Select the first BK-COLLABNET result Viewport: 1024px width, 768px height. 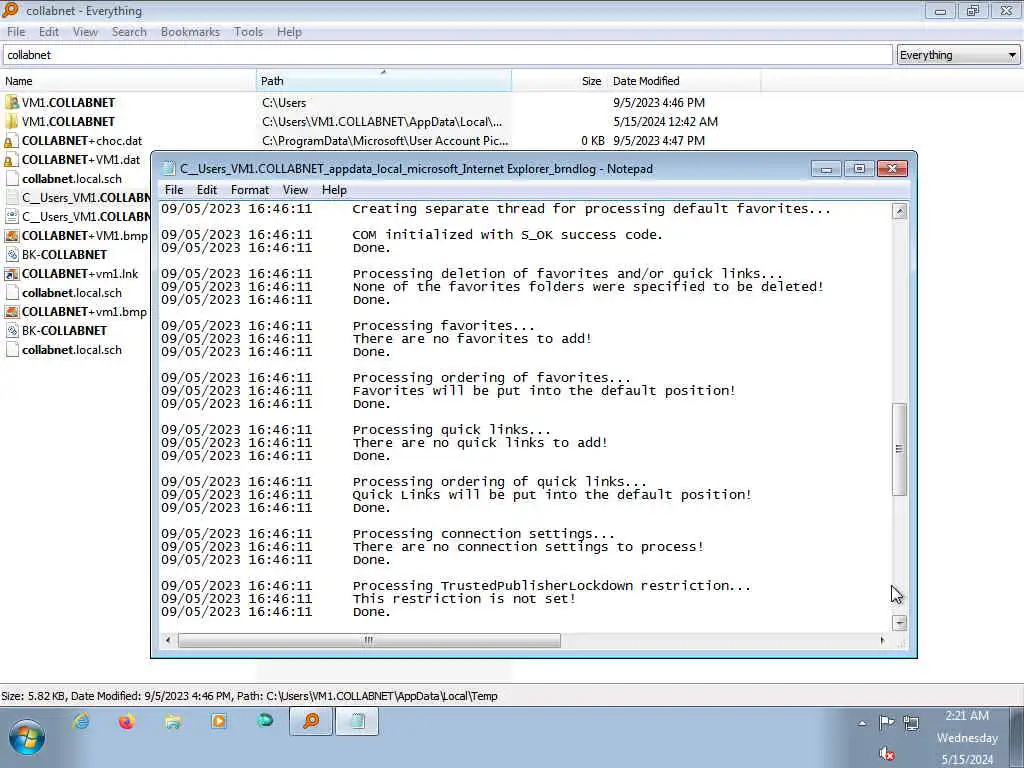64,255
